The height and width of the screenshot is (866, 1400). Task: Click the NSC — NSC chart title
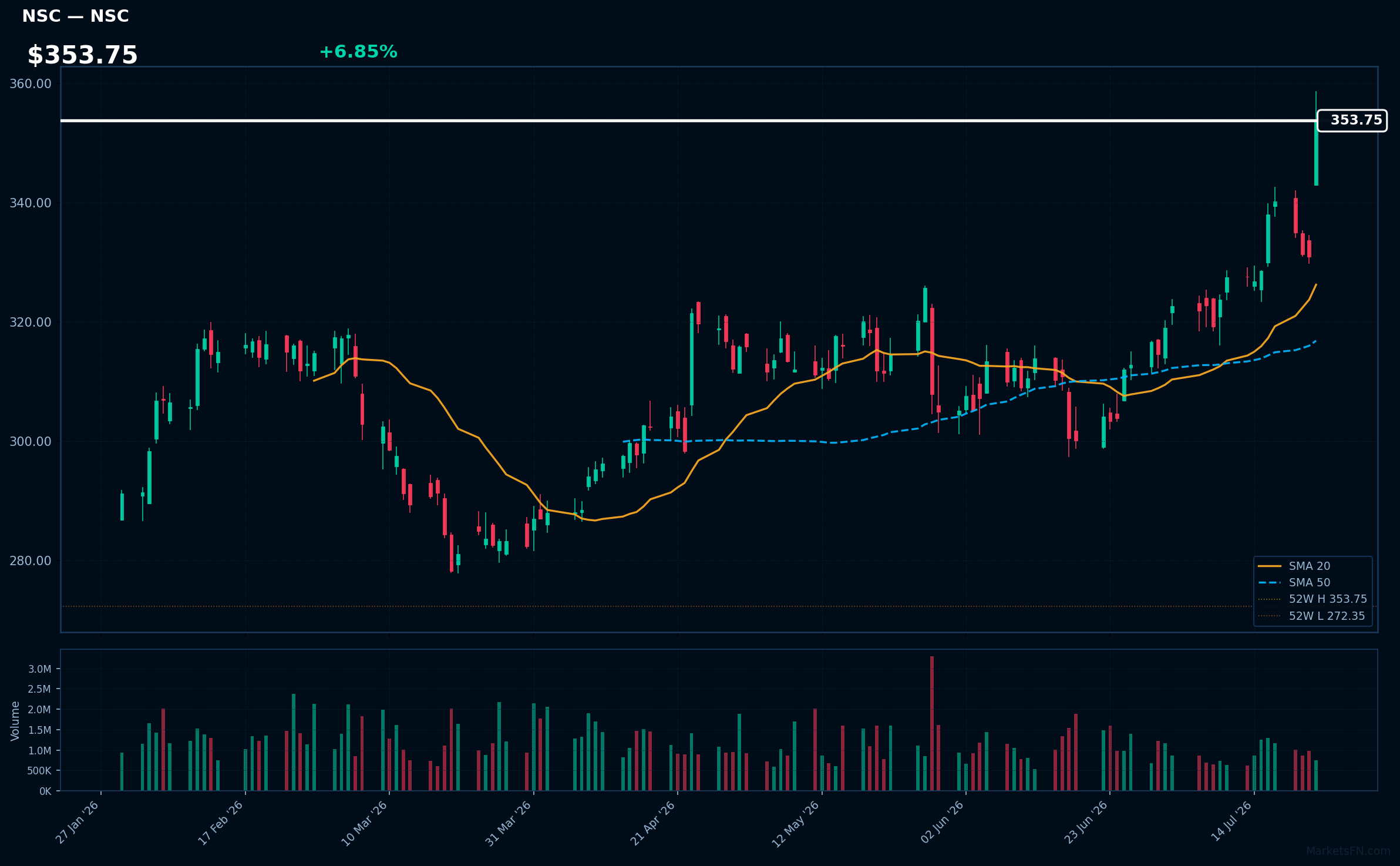(x=75, y=16)
